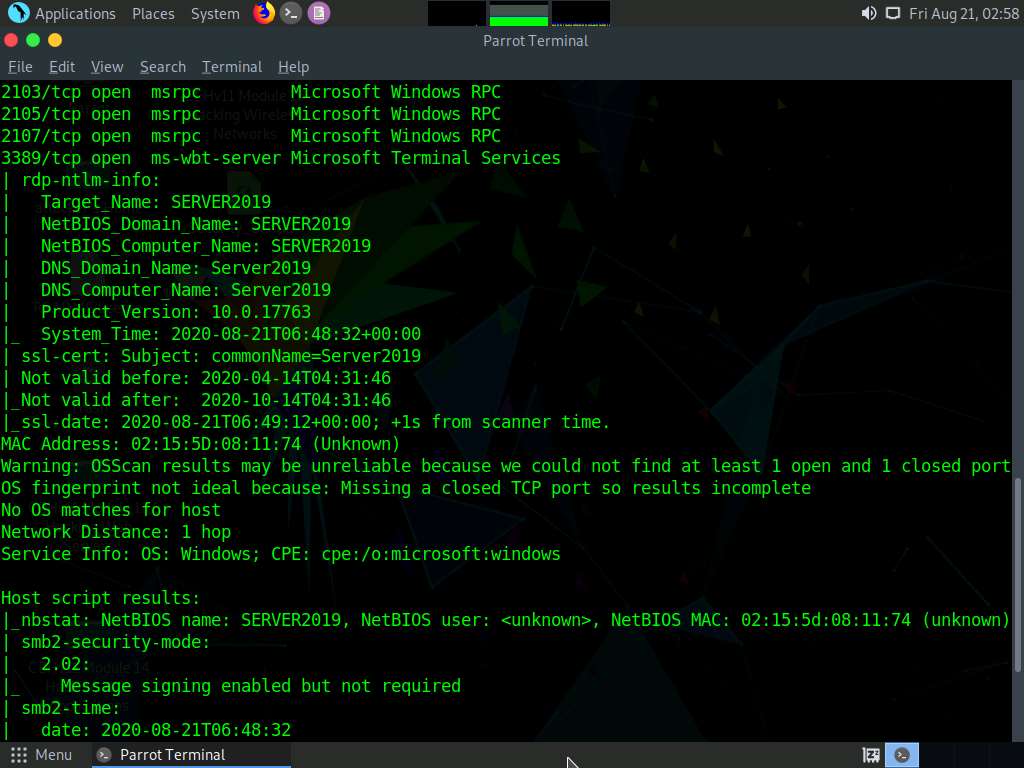Launch terminal from top panel icon
The width and height of the screenshot is (1024, 768).
tap(291, 13)
